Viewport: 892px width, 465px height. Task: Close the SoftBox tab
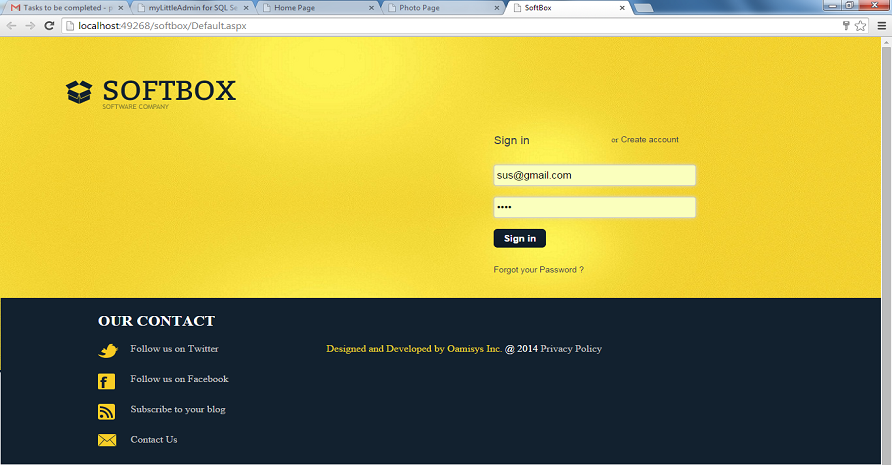point(622,8)
